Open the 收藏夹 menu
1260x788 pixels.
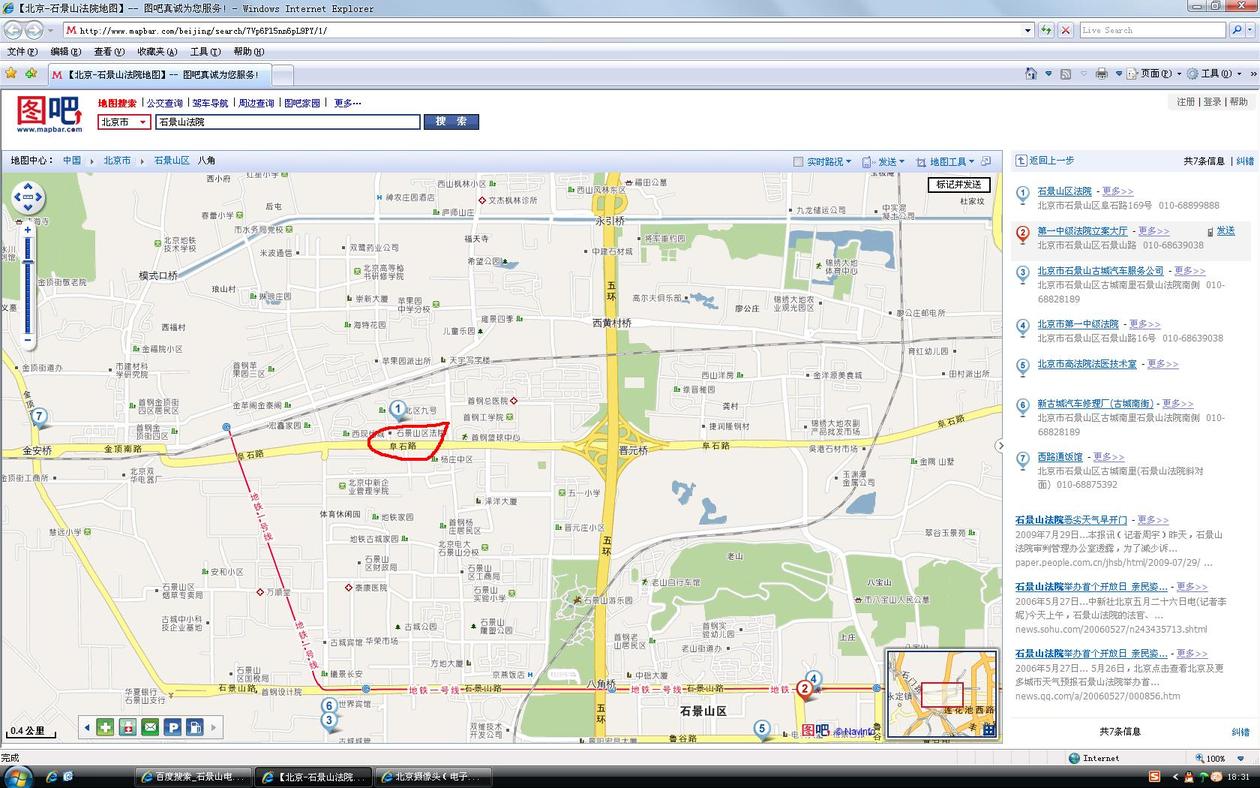[x=157, y=52]
